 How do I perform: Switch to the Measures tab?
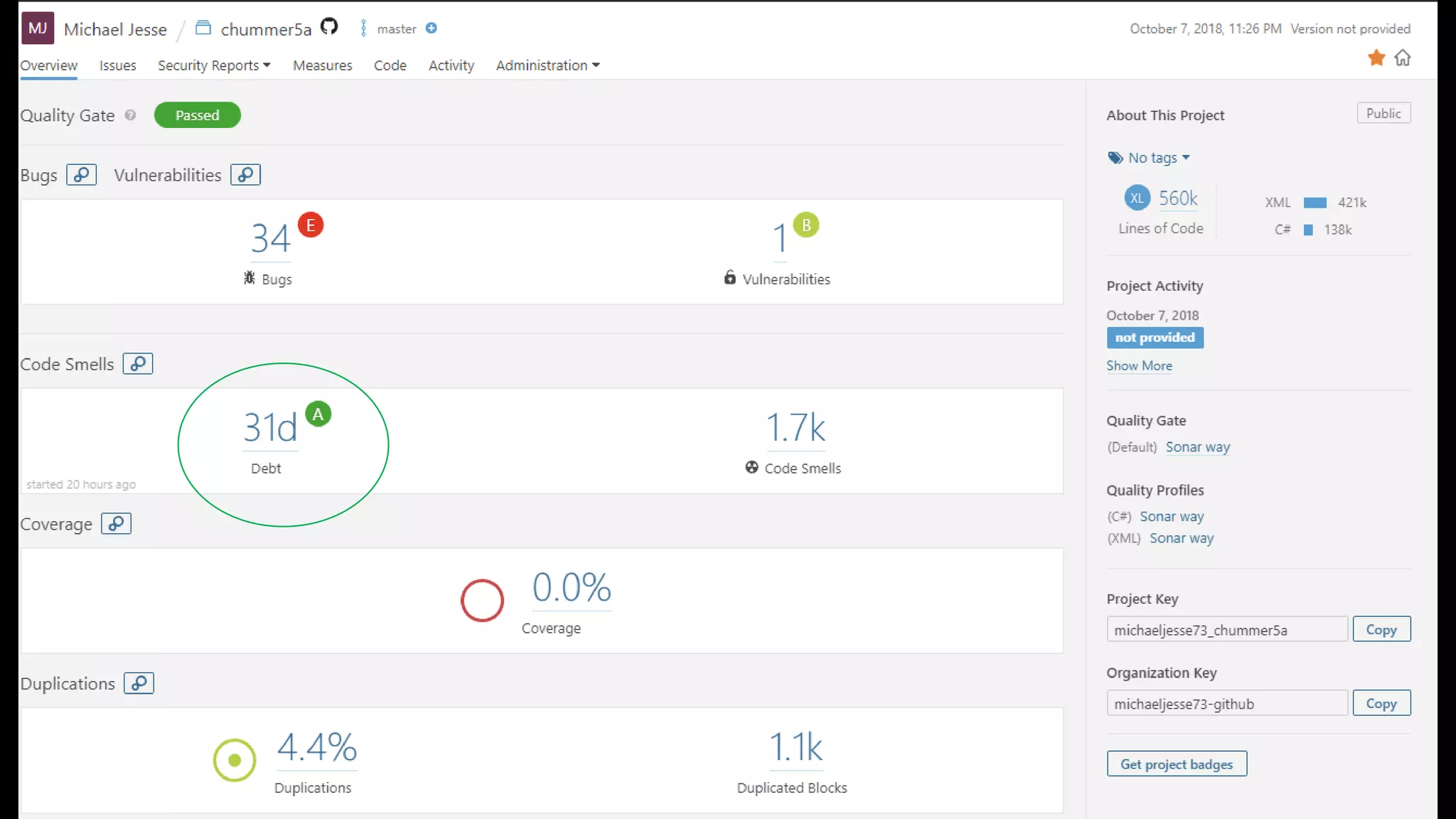tap(322, 65)
